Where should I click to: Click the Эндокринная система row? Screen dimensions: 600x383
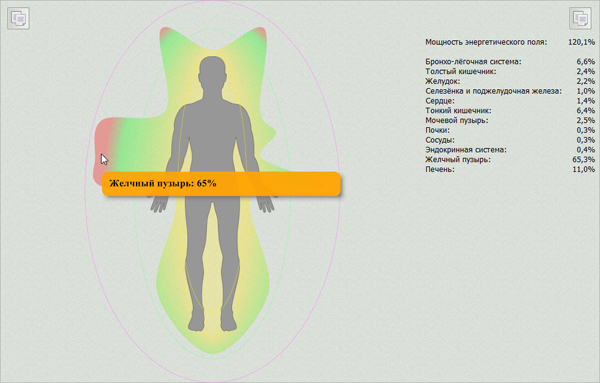[510, 150]
